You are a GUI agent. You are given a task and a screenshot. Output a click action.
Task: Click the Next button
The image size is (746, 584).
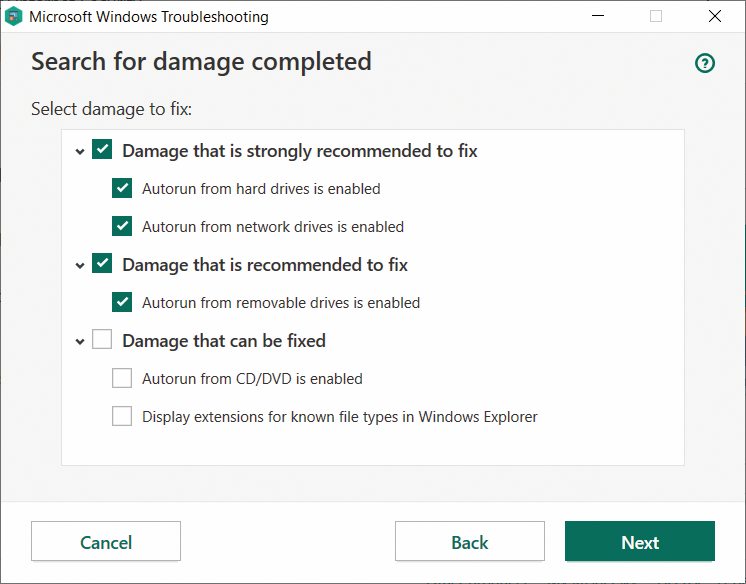pyautogui.click(x=640, y=541)
